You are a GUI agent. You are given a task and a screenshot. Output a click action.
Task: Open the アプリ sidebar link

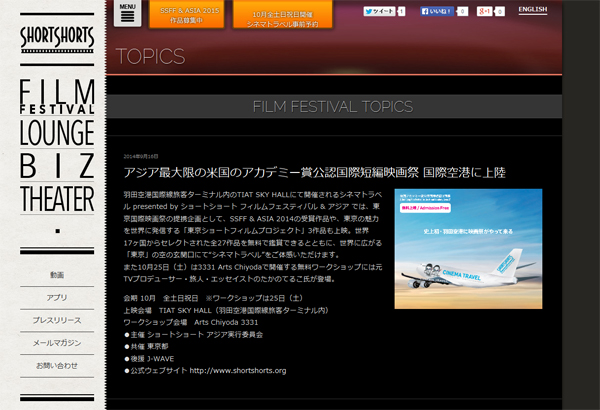pos(57,297)
